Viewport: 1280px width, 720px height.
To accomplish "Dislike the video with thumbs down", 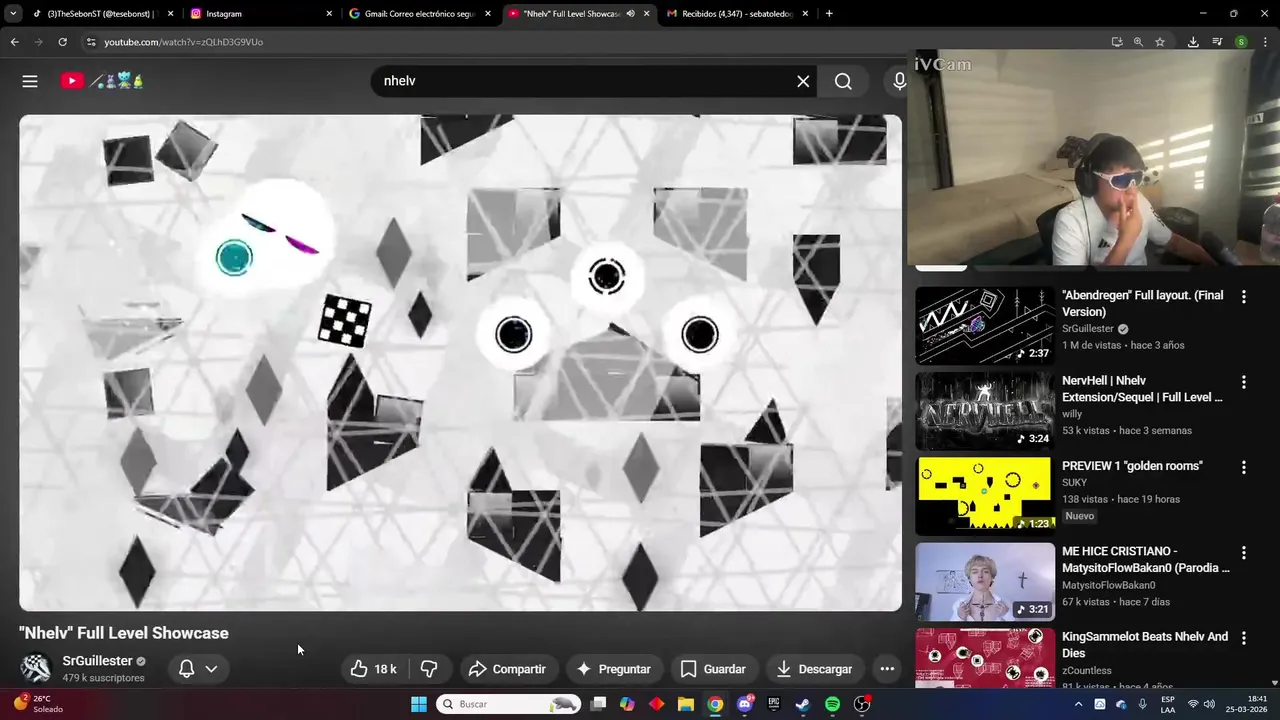I will [x=429, y=669].
